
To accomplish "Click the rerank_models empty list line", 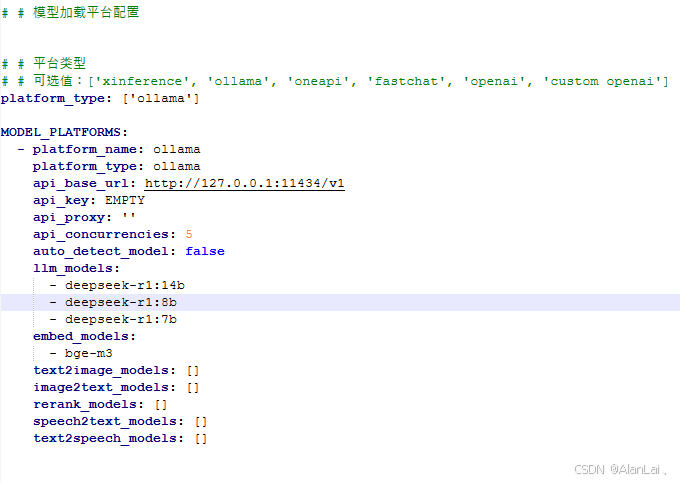I will click(x=100, y=404).
